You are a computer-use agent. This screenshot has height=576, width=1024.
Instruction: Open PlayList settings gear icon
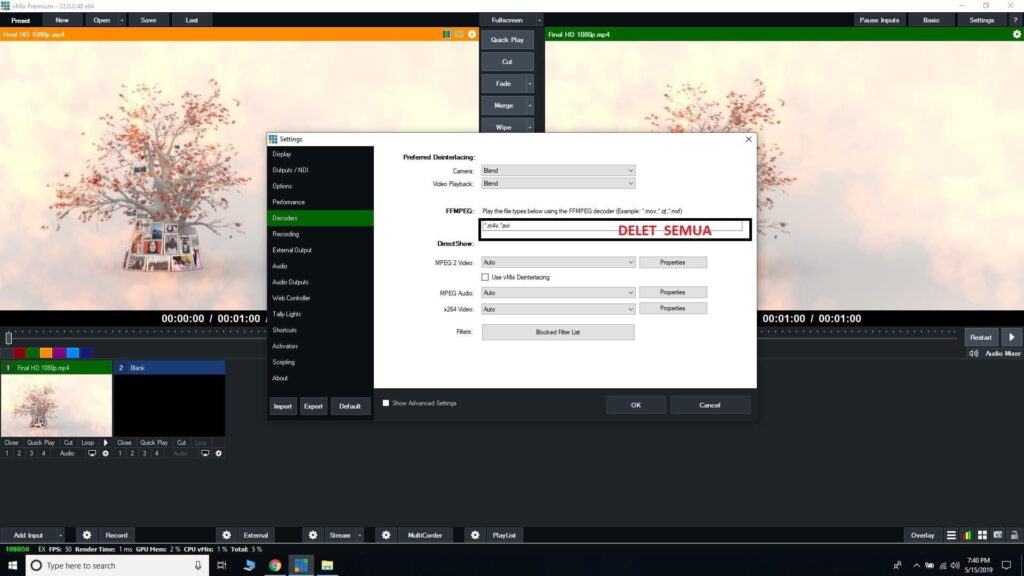click(475, 535)
